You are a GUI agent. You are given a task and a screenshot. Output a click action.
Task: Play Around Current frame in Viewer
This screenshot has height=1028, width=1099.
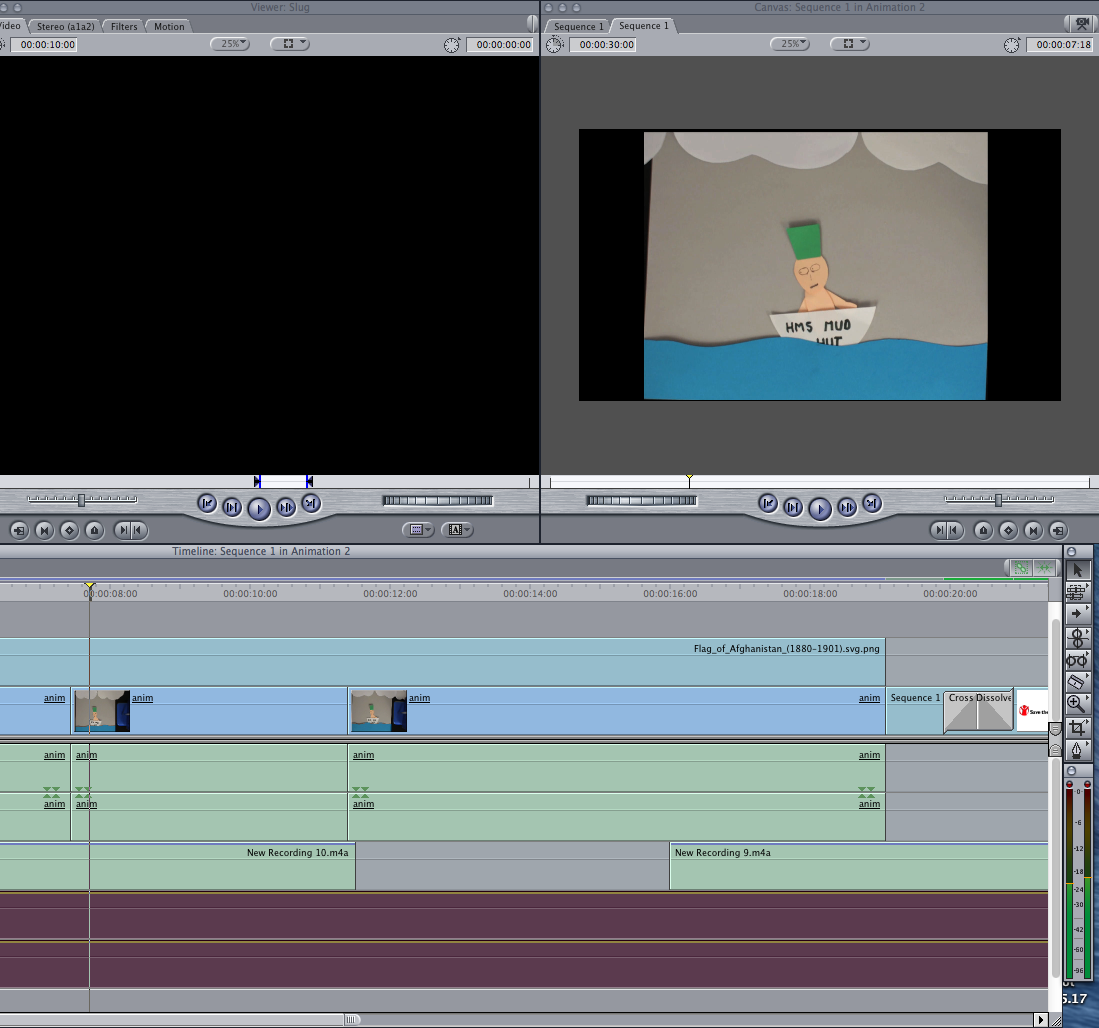(286, 507)
